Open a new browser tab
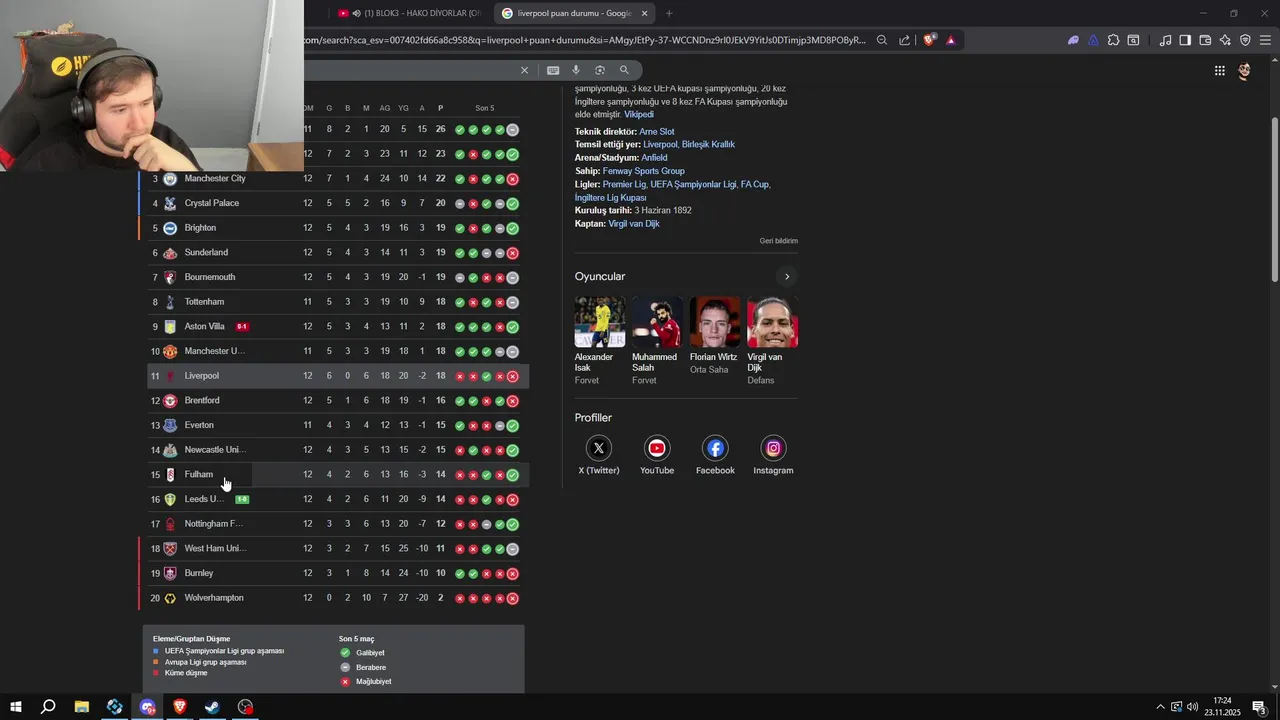The image size is (1280, 720). [669, 13]
